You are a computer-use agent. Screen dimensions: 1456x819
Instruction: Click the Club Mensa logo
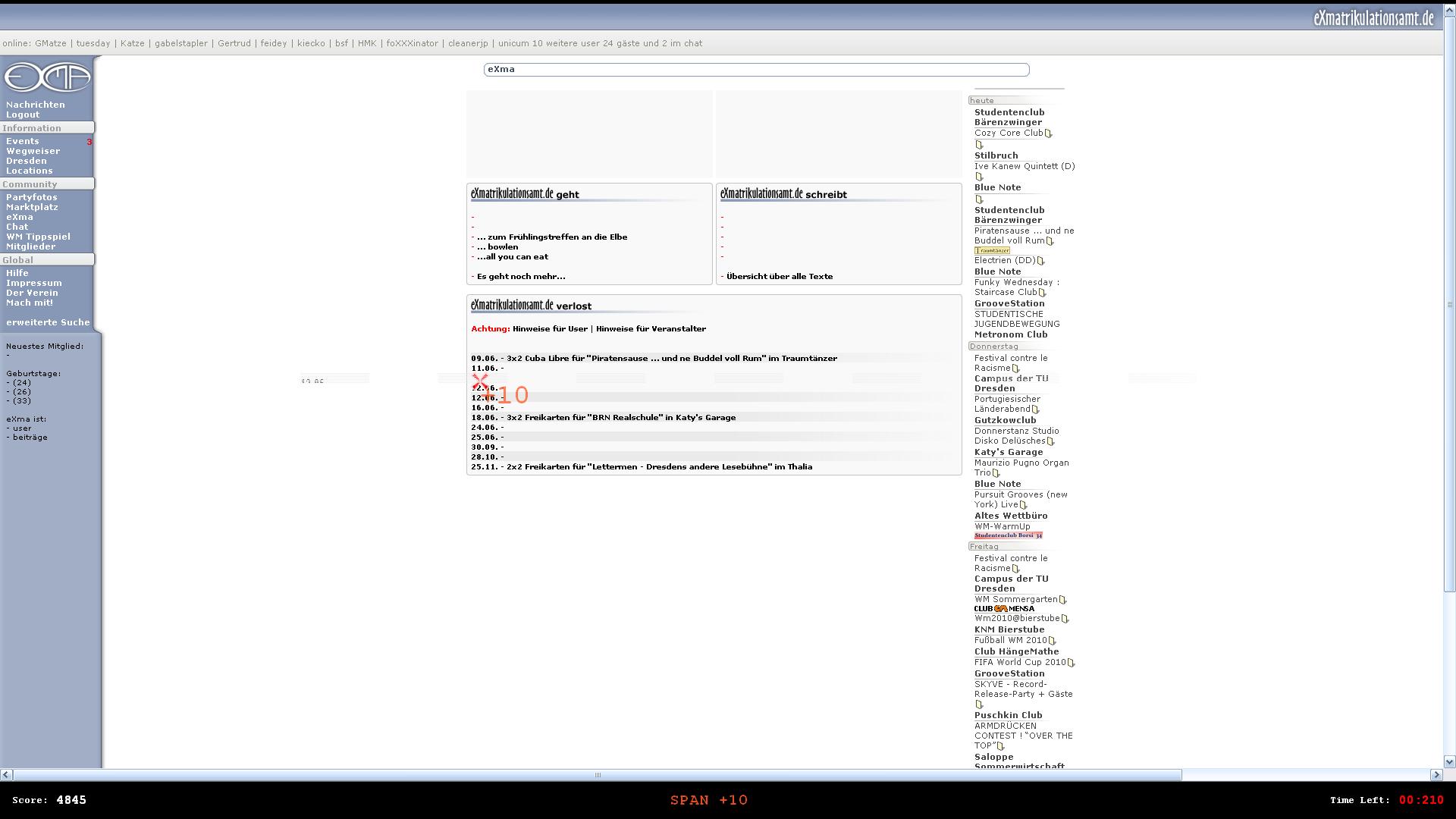(x=1004, y=609)
